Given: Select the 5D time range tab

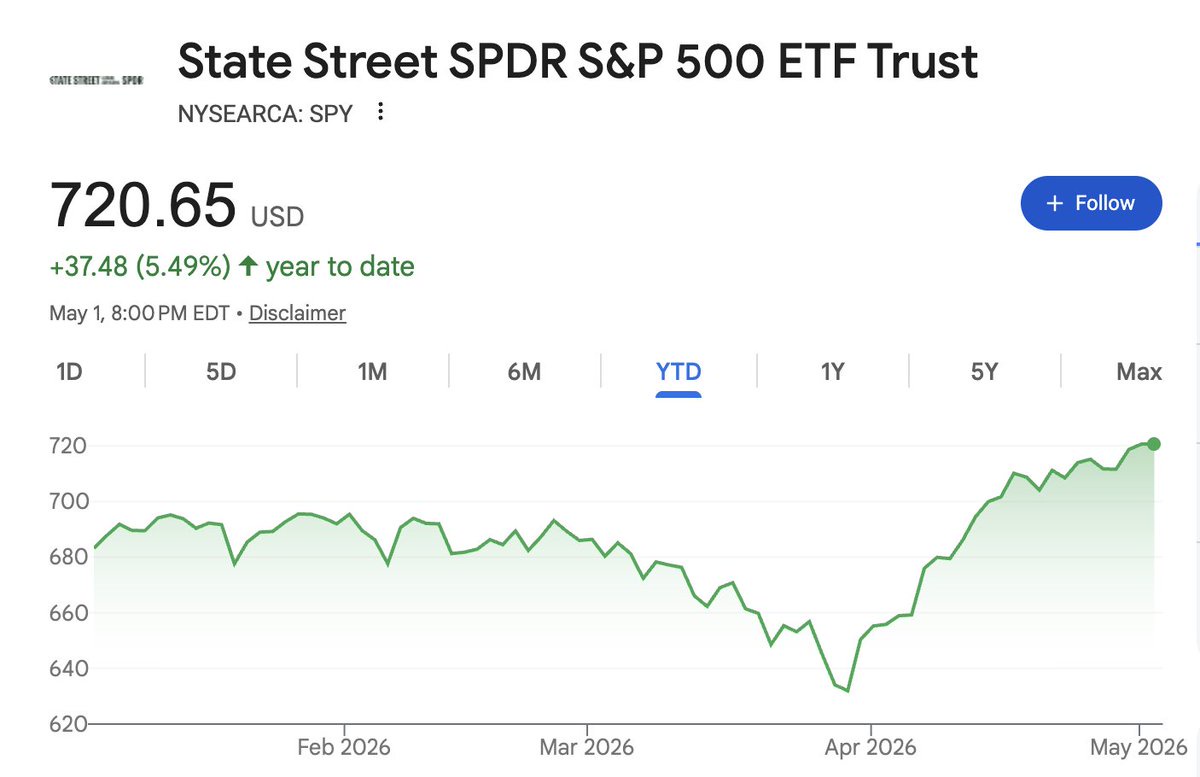Looking at the screenshot, I should pyautogui.click(x=221, y=372).
